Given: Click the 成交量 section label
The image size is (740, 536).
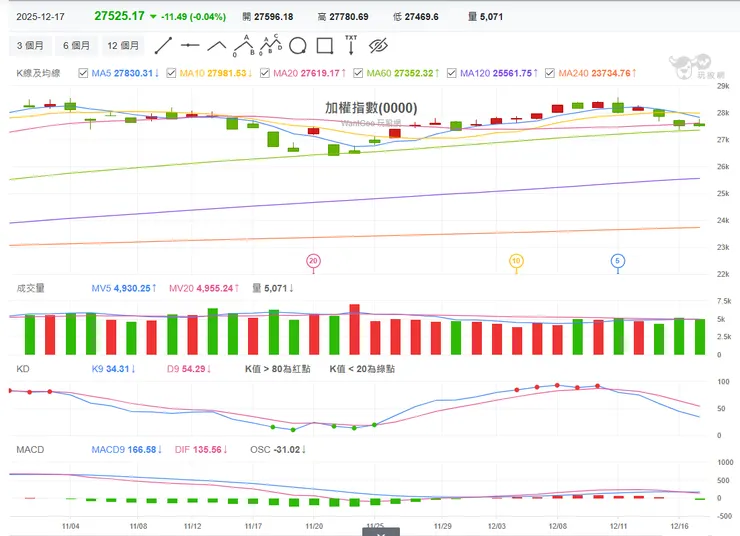Looking at the screenshot, I should click(30, 288).
